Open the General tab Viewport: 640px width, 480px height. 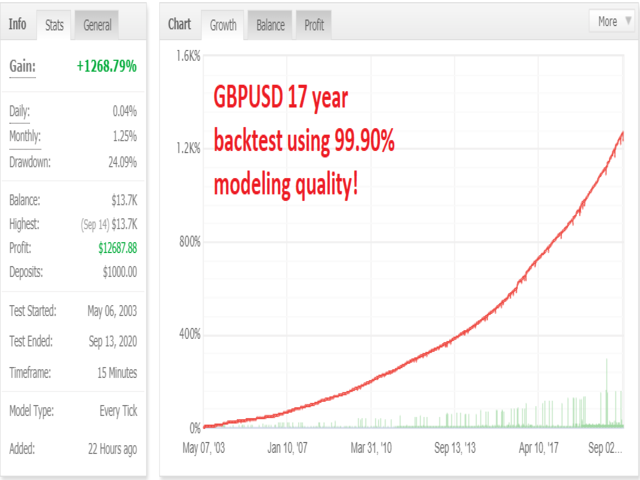click(x=97, y=25)
